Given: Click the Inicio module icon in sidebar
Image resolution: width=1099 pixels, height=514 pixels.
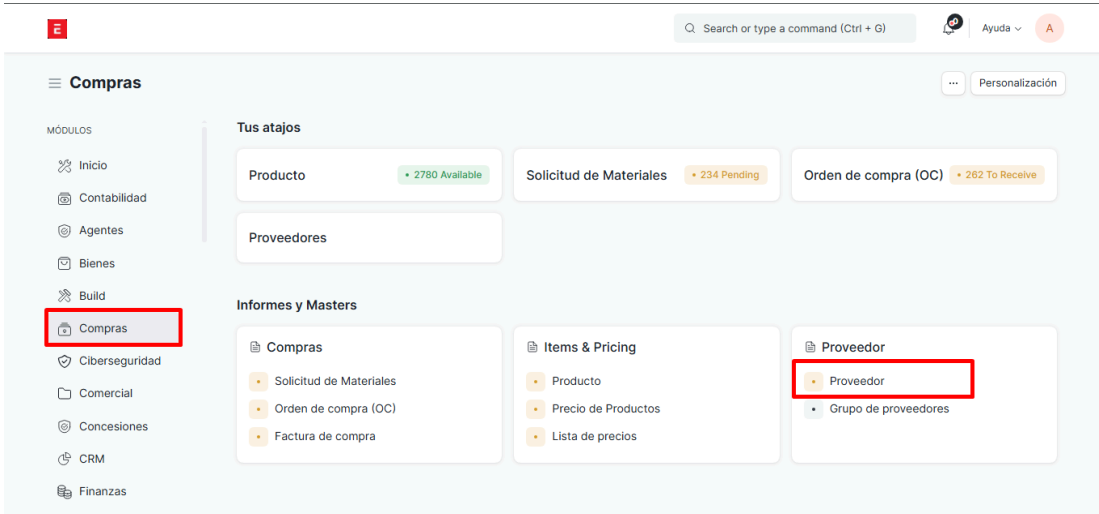Looking at the screenshot, I should [x=65, y=166].
